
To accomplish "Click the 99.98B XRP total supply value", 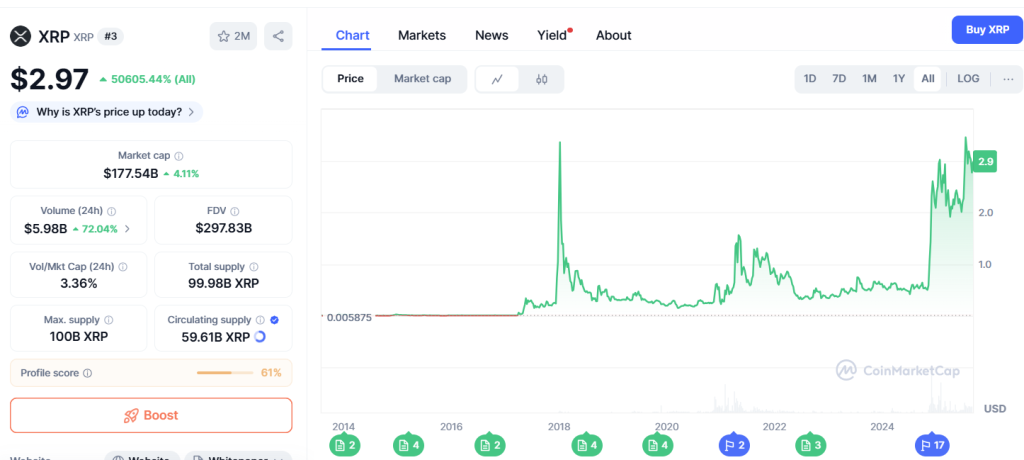I will pos(223,284).
